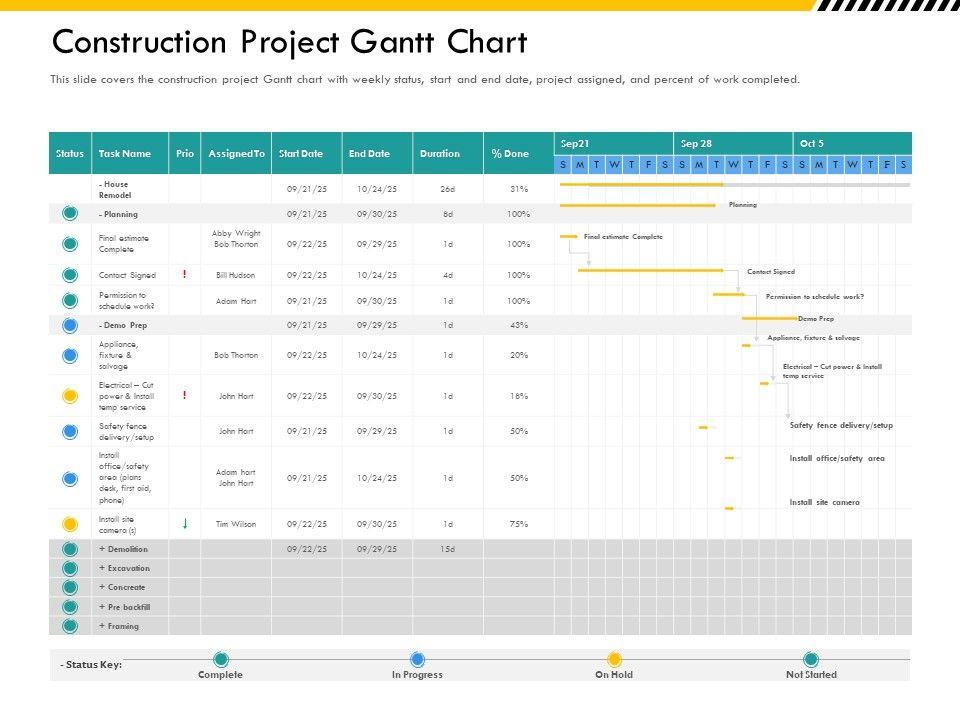Click the Not Started icon in the Status Key
Image resolution: width=960 pixels, height=720 pixels.
click(x=811, y=659)
